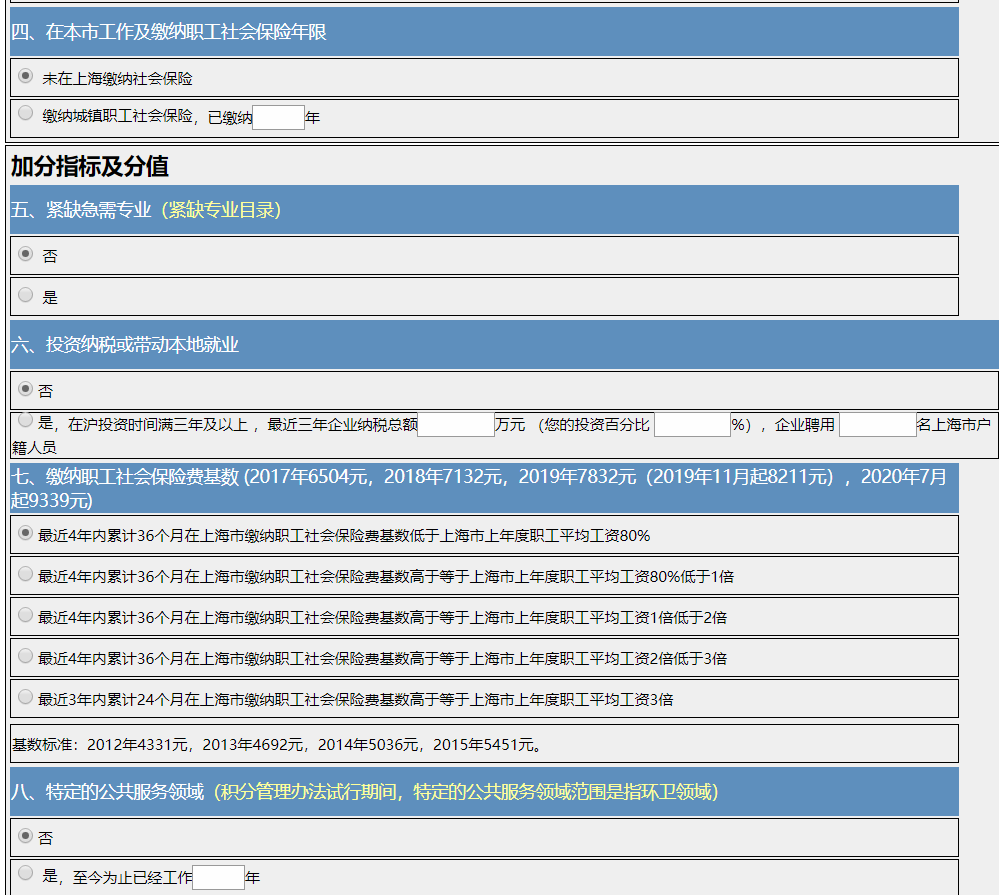Image resolution: width=999 pixels, height=895 pixels.
Task: Click the 已缴纳 years input field
Action: (278, 118)
